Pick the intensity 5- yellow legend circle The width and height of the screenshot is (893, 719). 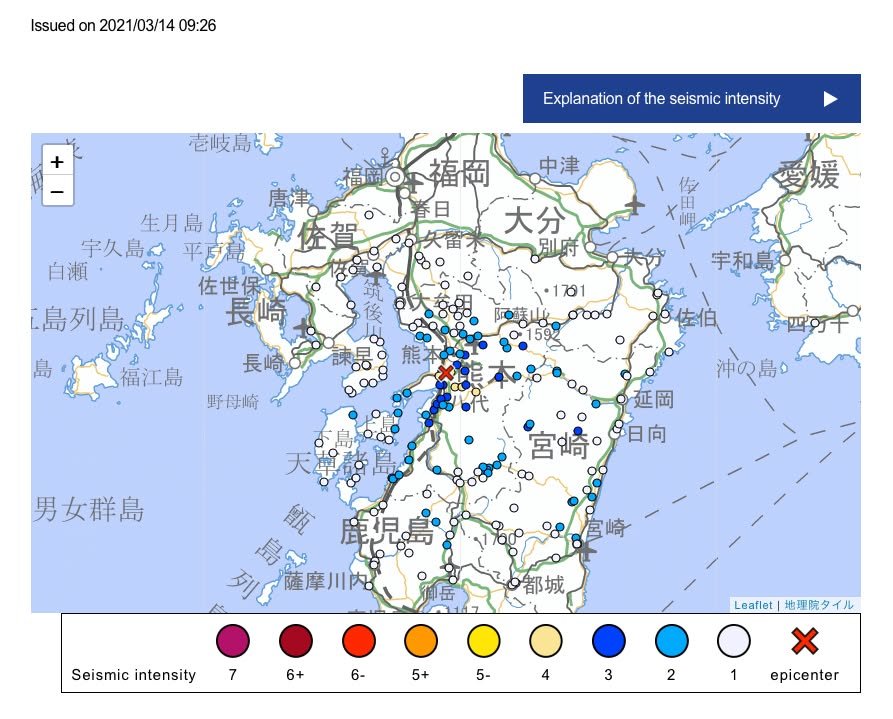coord(483,641)
